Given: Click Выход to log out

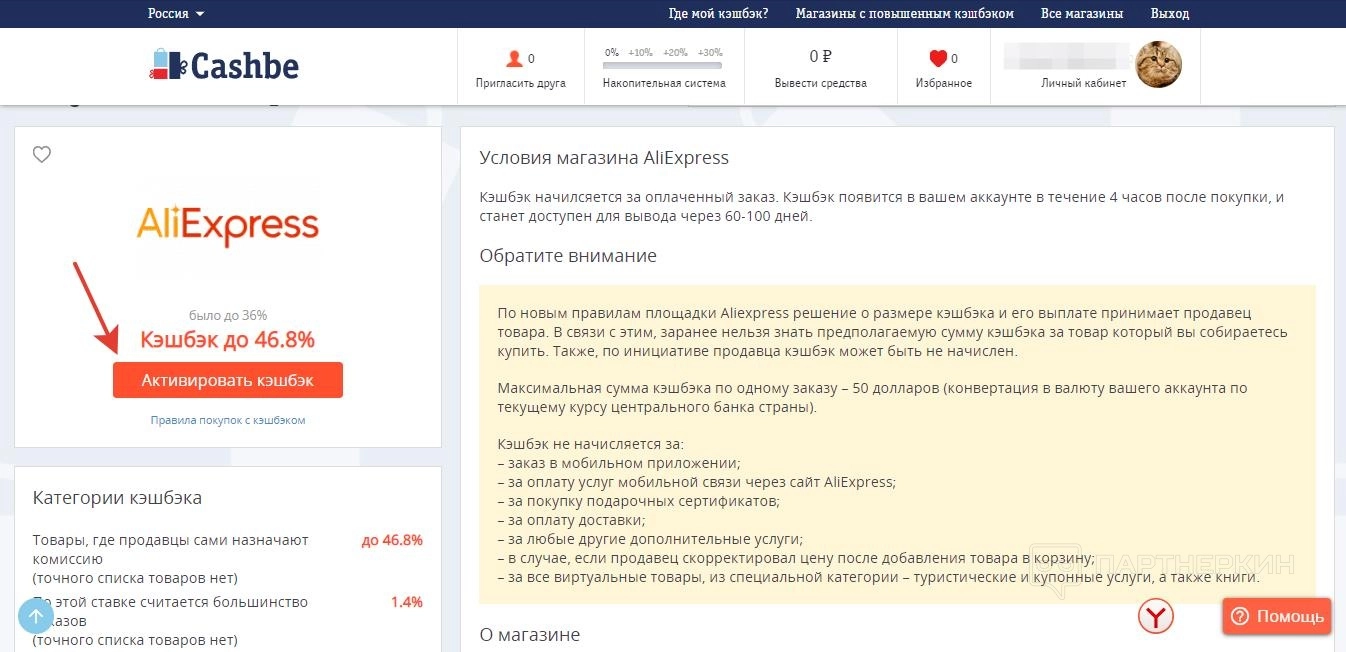Looking at the screenshot, I should [x=1170, y=14].
